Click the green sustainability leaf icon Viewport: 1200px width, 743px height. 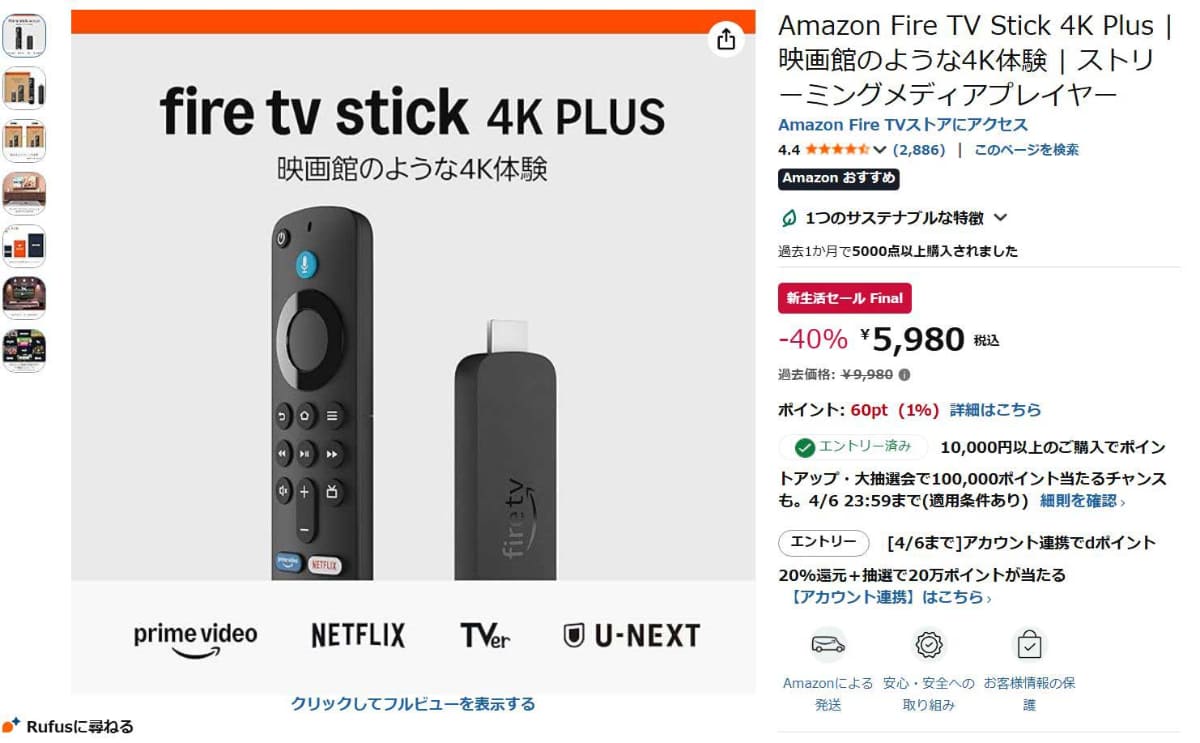coord(788,218)
